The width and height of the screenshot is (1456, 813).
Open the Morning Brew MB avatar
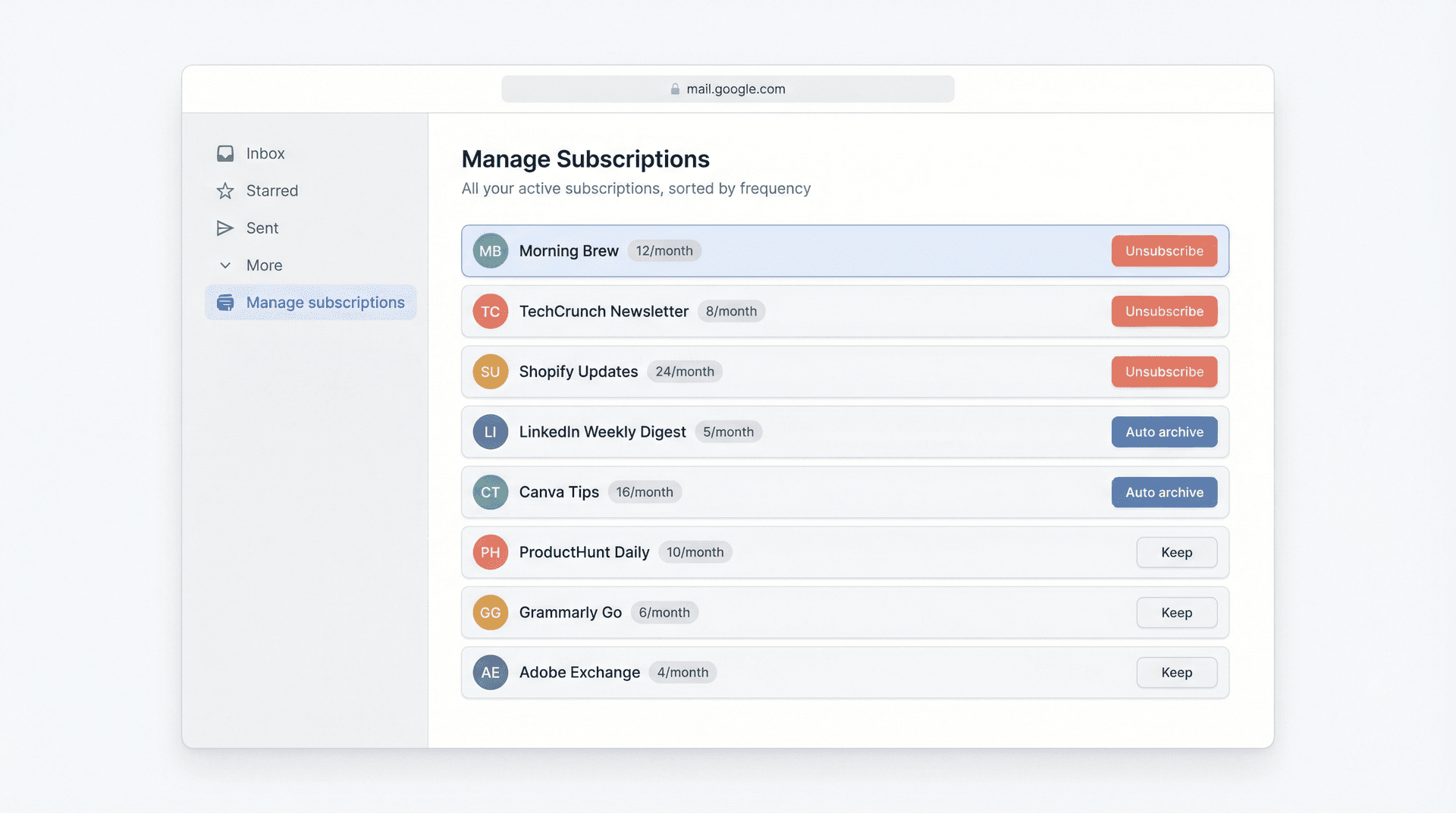490,250
